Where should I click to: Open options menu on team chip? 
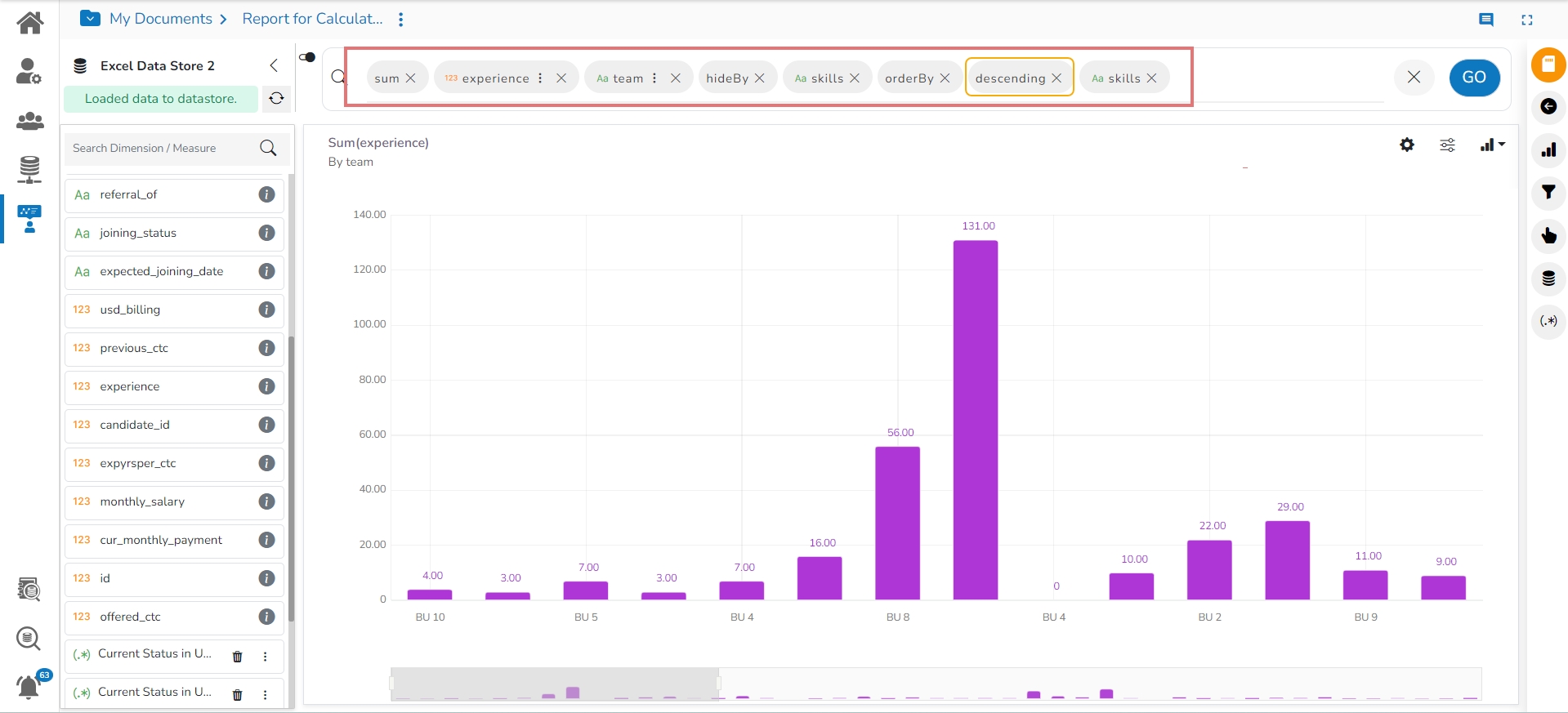pos(654,78)
